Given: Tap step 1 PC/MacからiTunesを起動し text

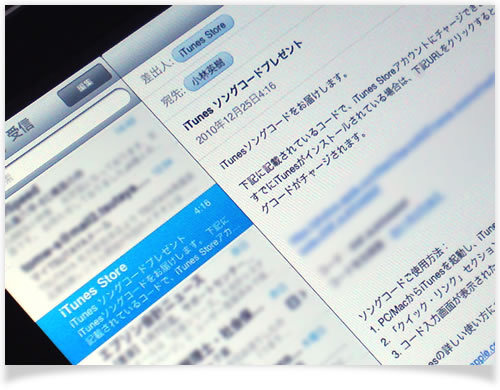Looking at the screenshot, I should [x=433, y=279].
